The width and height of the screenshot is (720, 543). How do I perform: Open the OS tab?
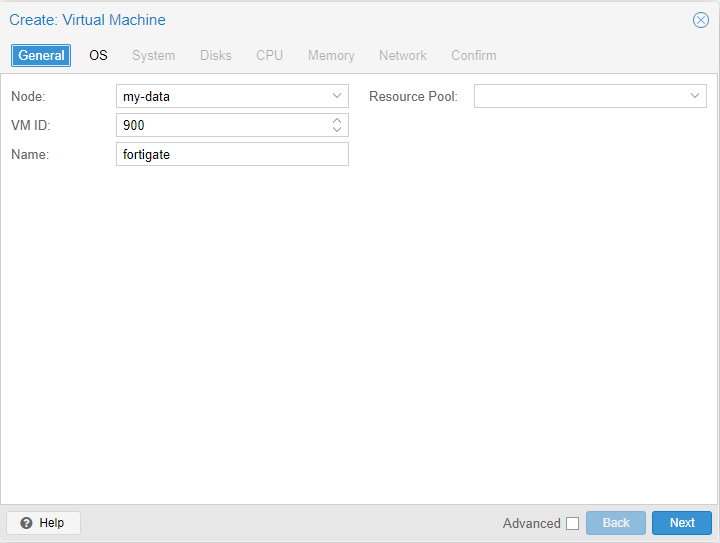click(x=98, y=56)
